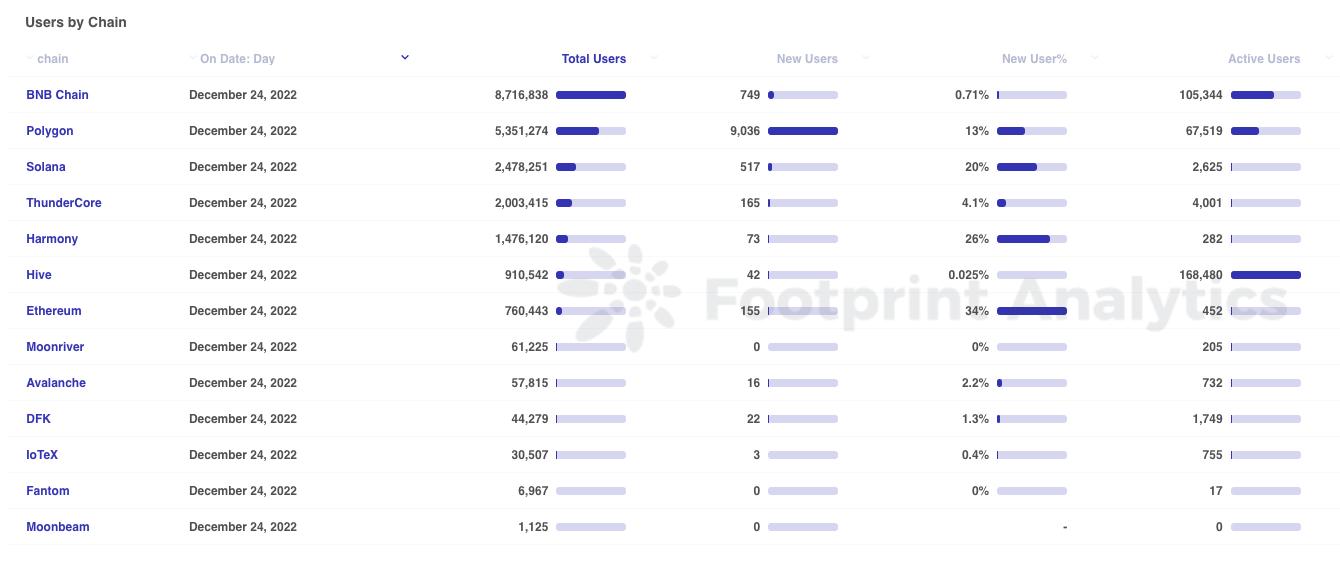Select the total users value 57,815
This screenshot has height=562, width=1340.
click(x=530, y=383)
